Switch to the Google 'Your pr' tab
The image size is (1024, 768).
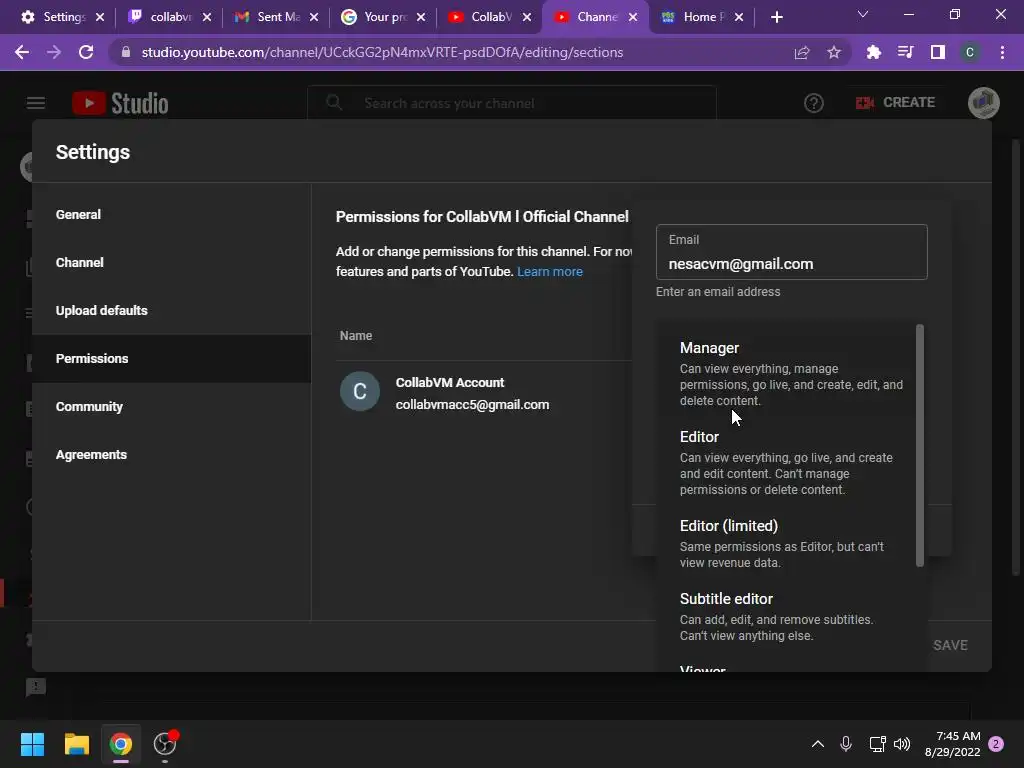(384, 17)
